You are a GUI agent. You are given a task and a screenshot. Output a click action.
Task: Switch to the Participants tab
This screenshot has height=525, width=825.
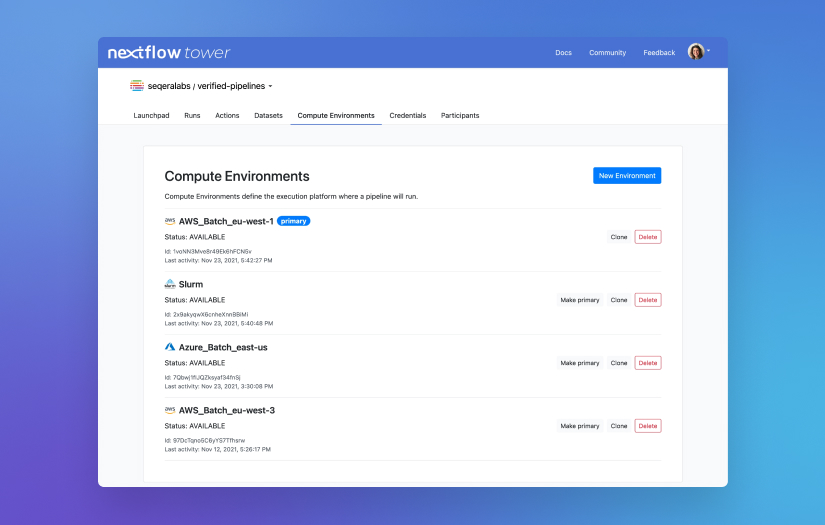coord(460,115)
